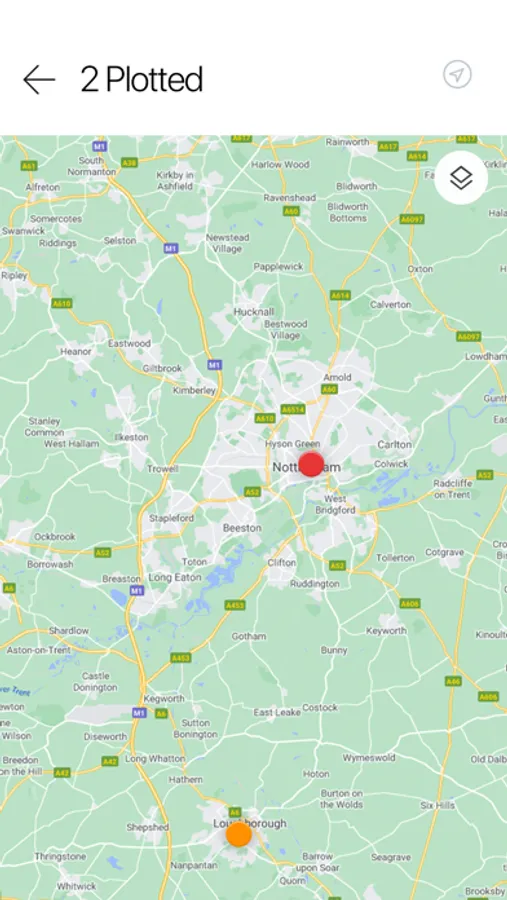Tap the back arrow icon
The height and width of the screenshot is (900, 507).
click(39, 79)
